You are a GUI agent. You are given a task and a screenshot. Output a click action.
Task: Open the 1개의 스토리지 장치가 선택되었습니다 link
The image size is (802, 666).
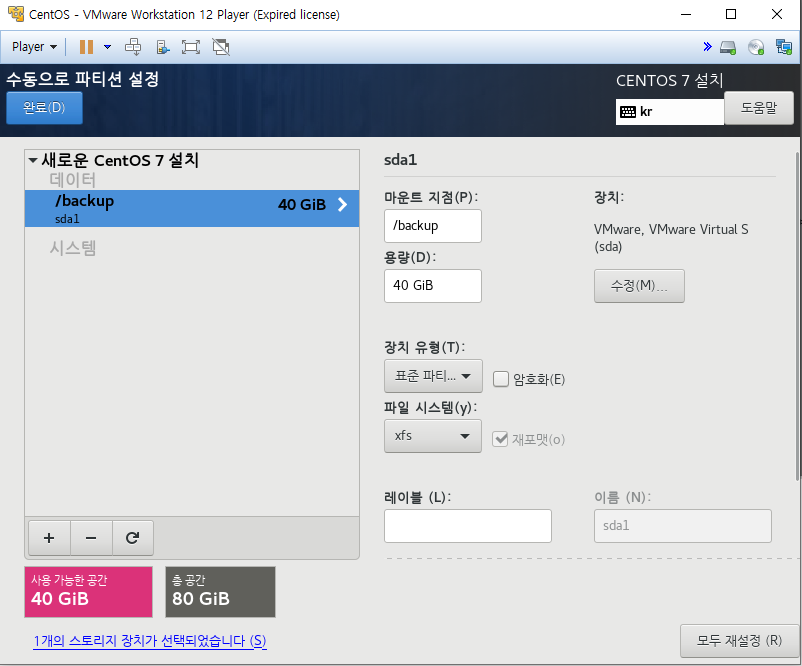150,640
